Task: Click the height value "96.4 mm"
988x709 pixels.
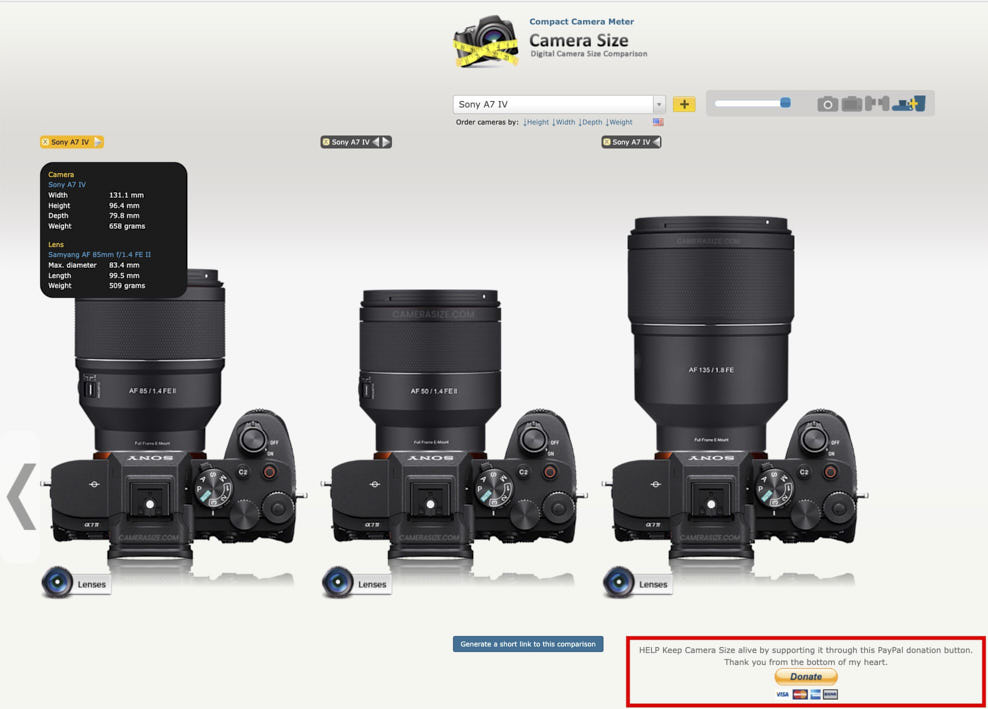Action: [124, 205]
